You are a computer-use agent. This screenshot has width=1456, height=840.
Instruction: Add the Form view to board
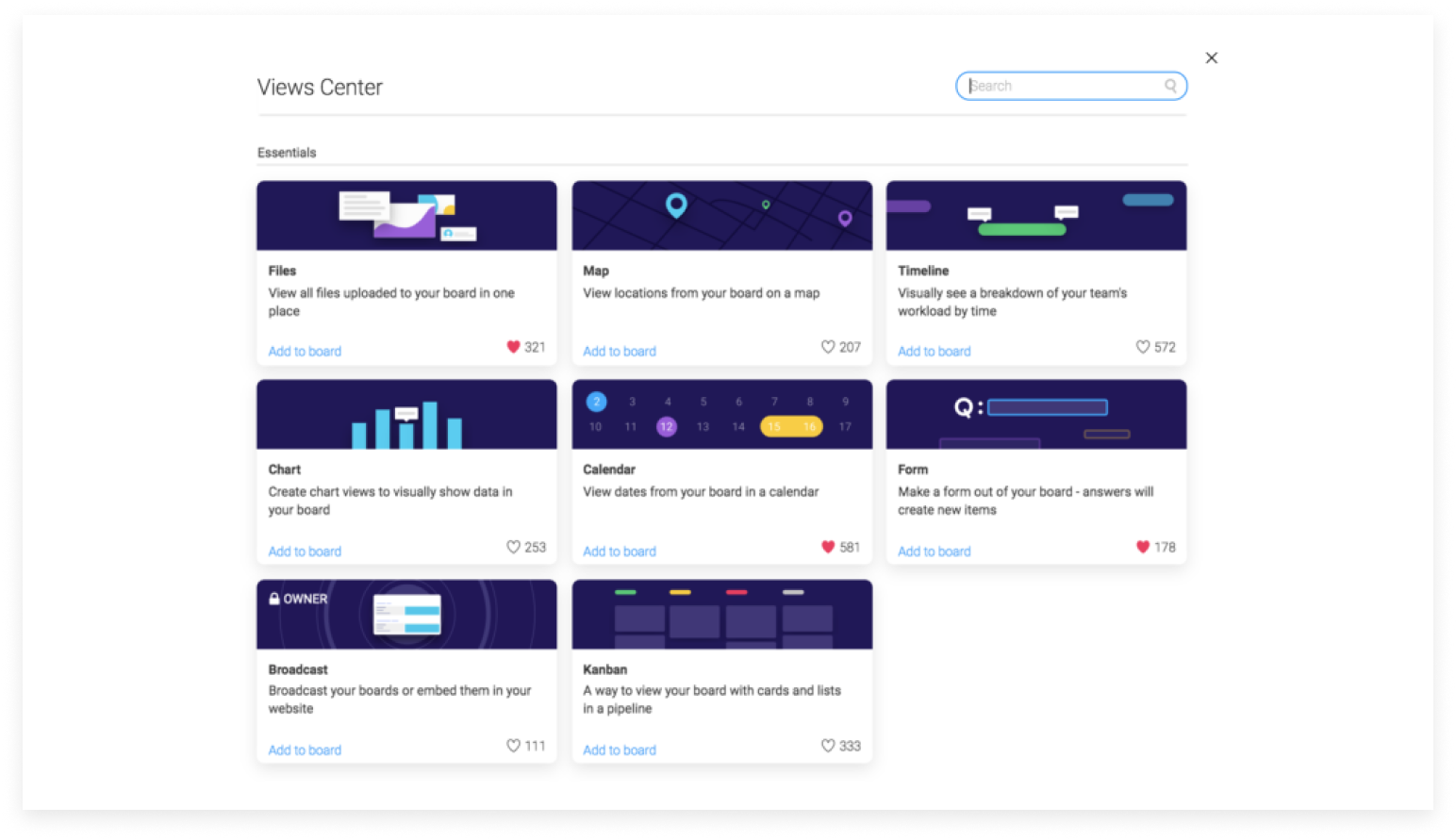[935, 552]
